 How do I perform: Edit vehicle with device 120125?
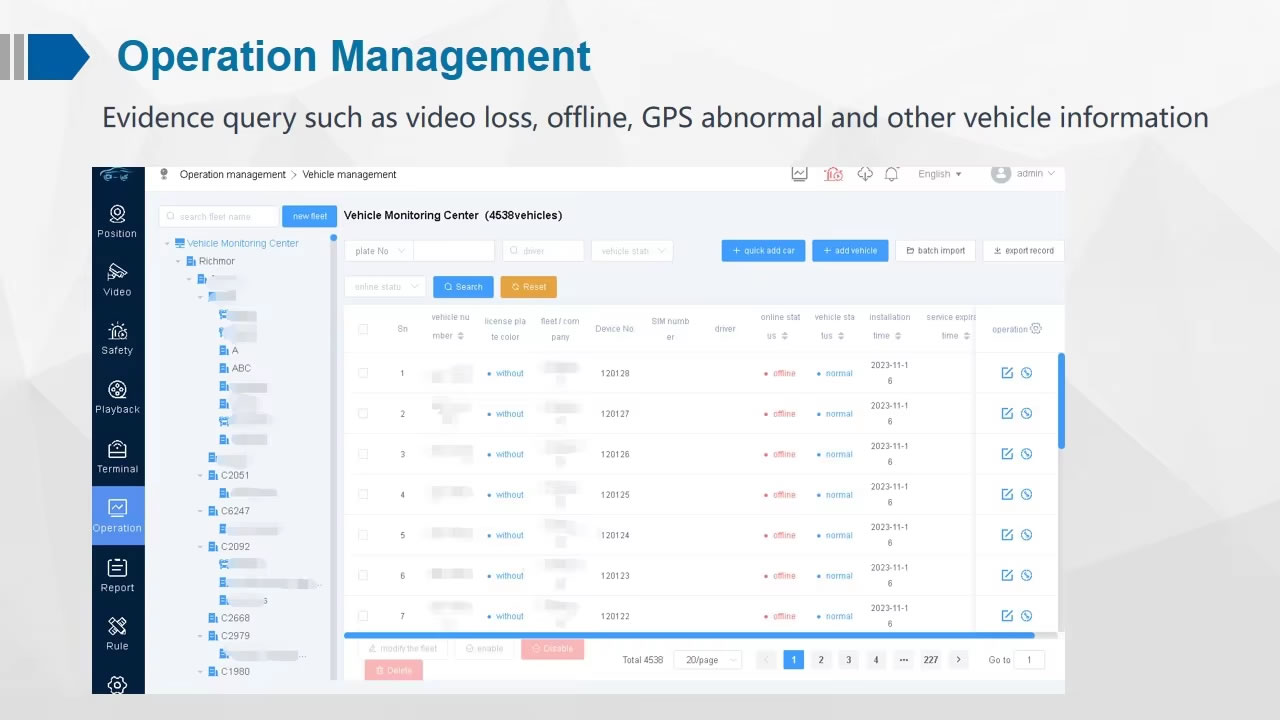(x=1007, y=494)
